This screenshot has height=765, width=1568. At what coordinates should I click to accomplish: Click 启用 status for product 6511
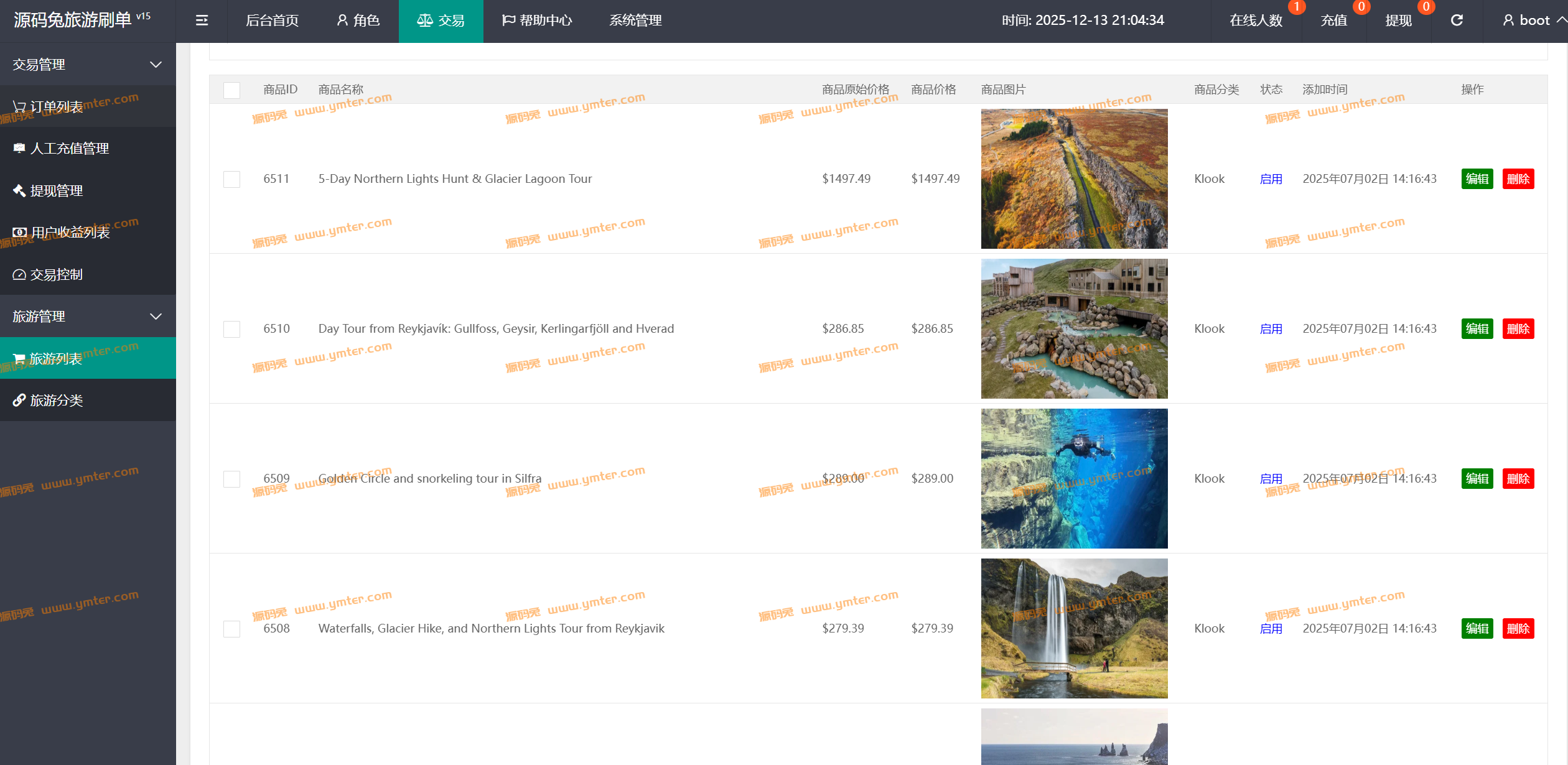point(1271,179)
